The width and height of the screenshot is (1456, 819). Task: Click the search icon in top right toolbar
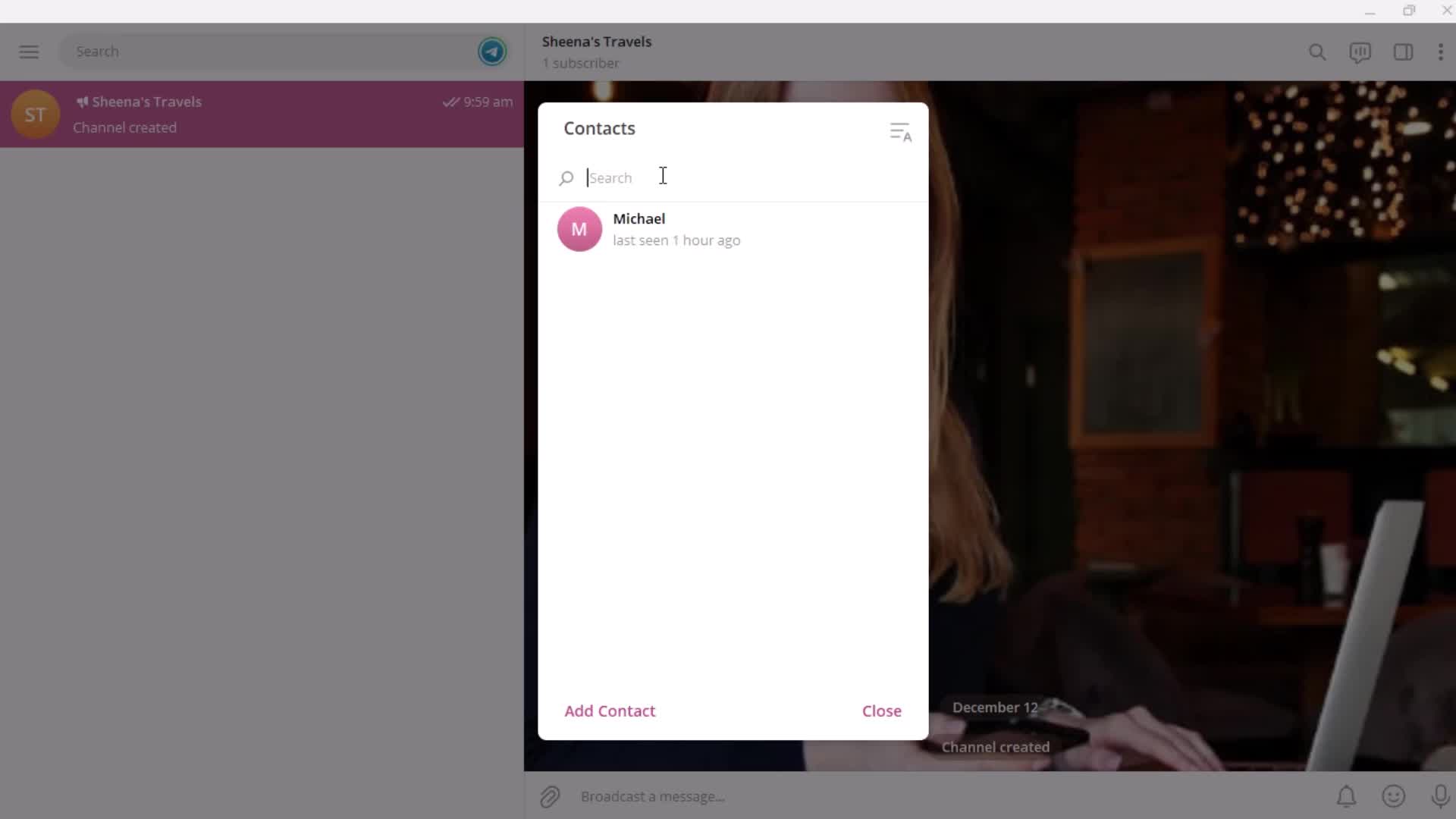click(1318, 51)
